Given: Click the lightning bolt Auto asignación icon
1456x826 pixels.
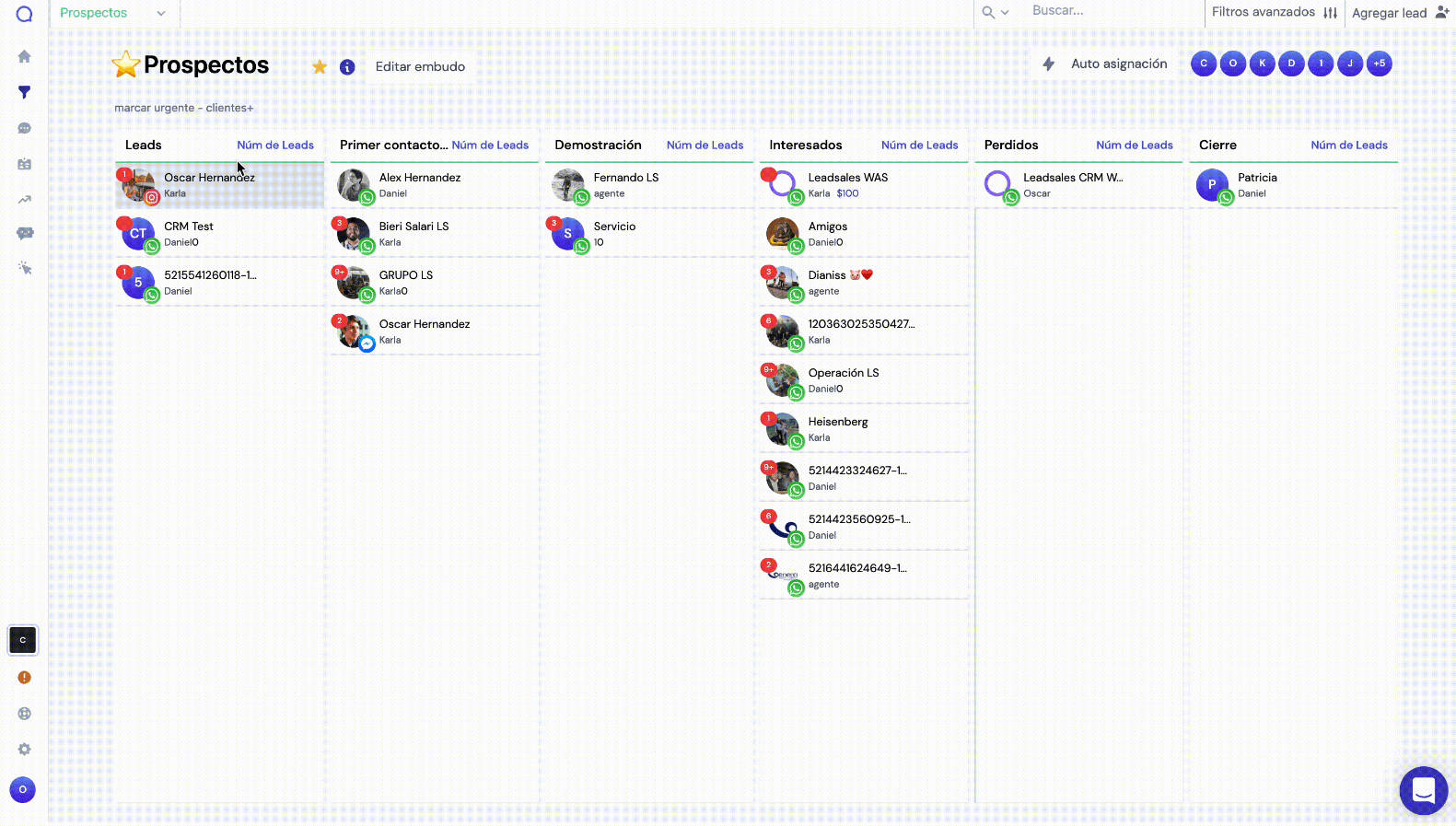Looking at the screenshot, I should [x=1048, y=64].
